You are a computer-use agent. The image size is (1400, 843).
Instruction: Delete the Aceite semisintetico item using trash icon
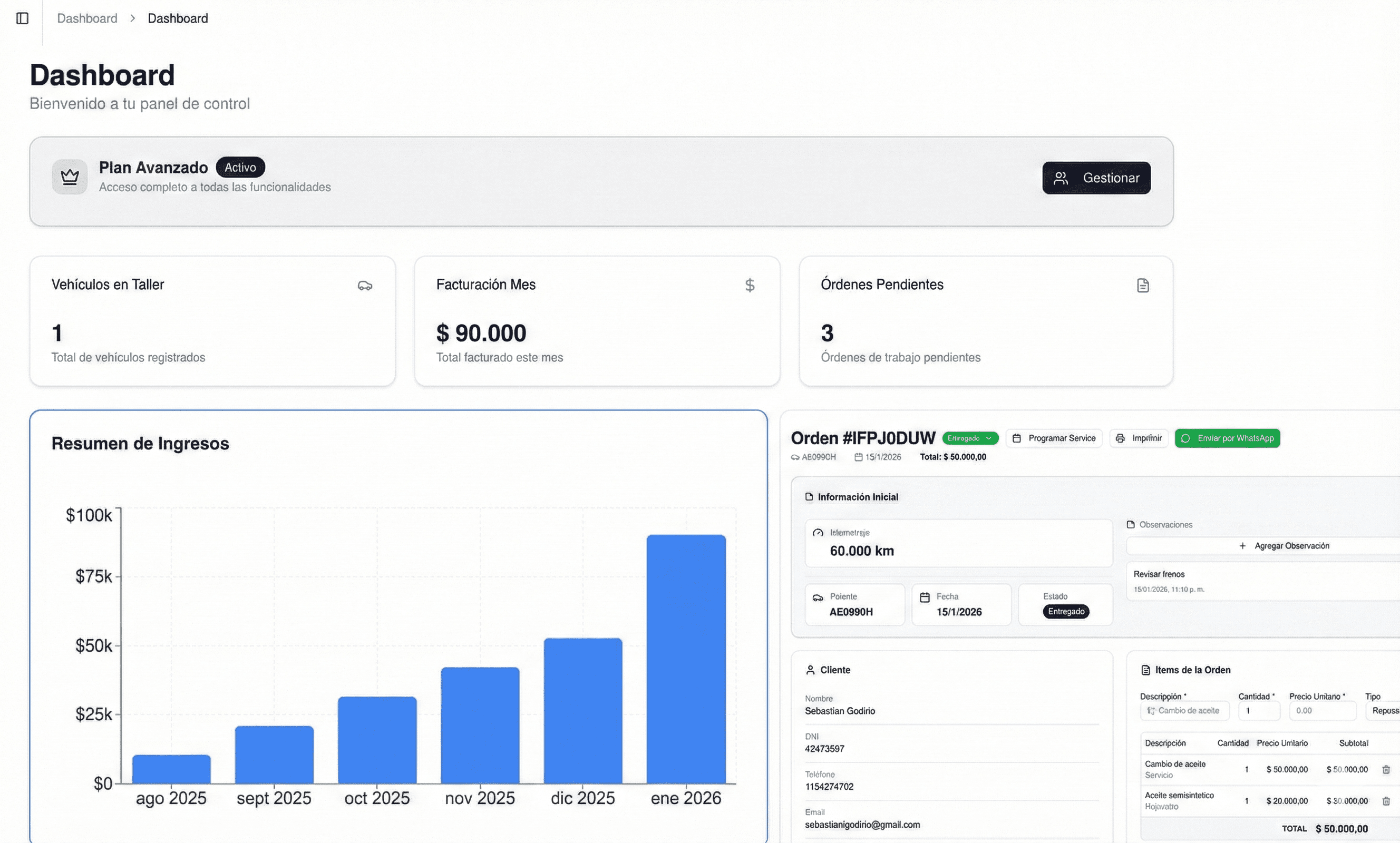1386,801
